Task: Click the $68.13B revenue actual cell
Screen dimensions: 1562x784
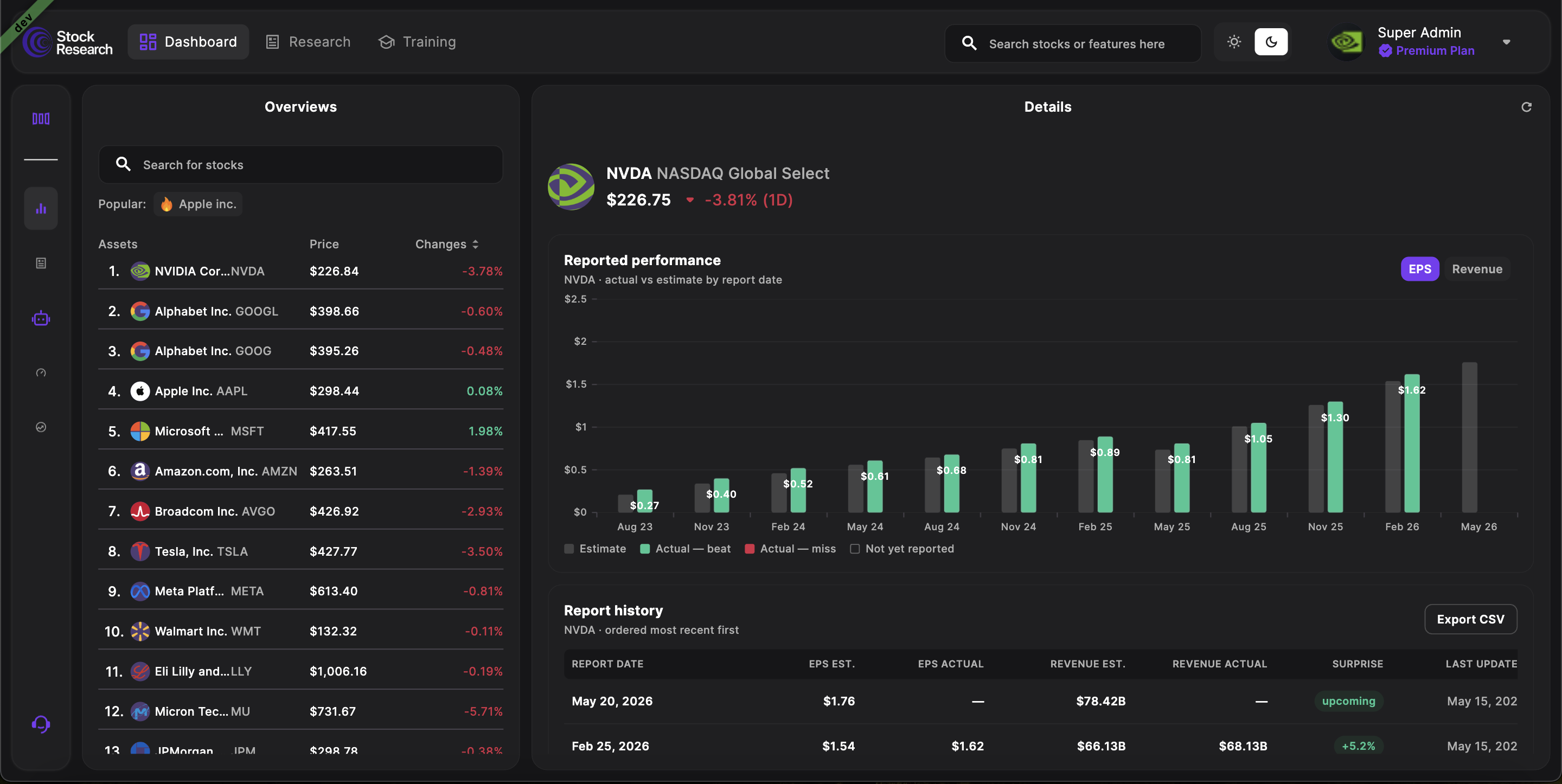Action: [x=1243, y=746]
